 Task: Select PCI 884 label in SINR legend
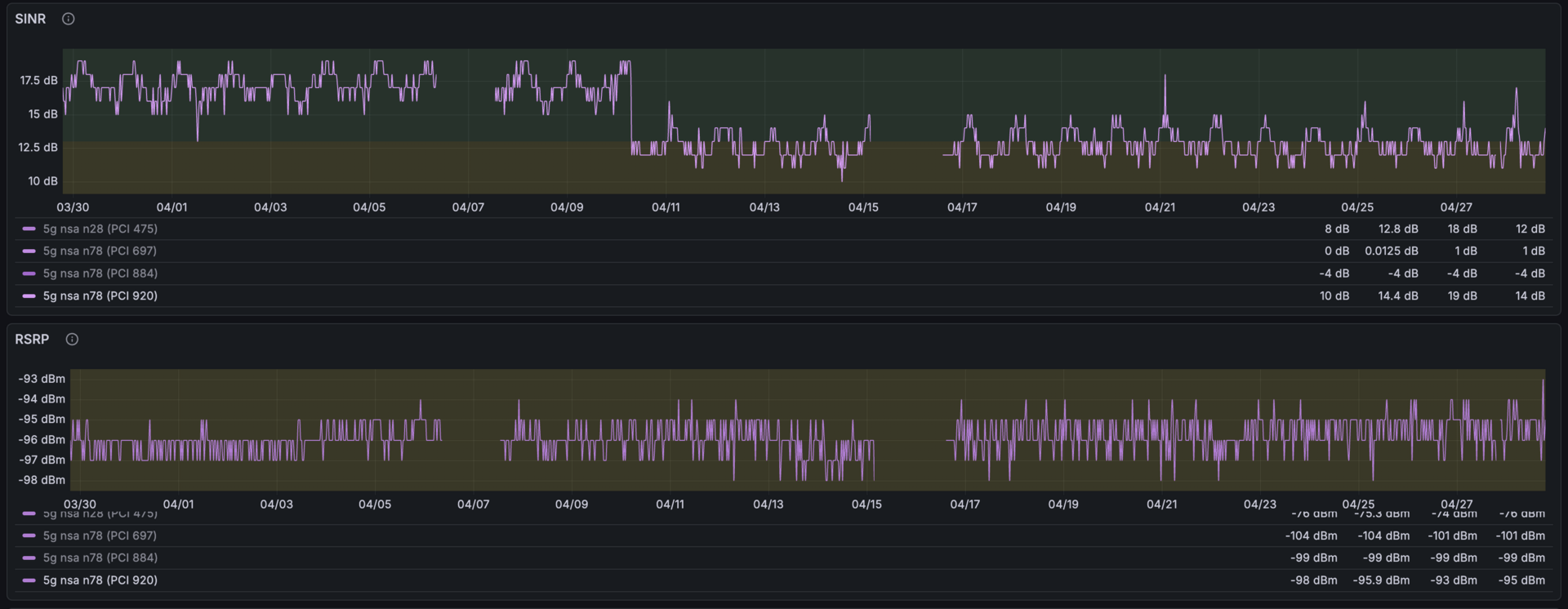[x=100, y=273]
